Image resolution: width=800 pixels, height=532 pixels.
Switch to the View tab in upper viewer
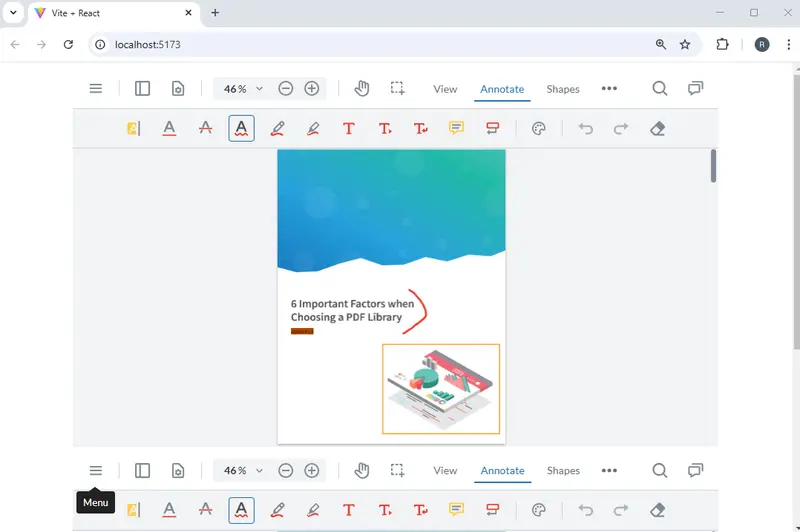point(445,89)
